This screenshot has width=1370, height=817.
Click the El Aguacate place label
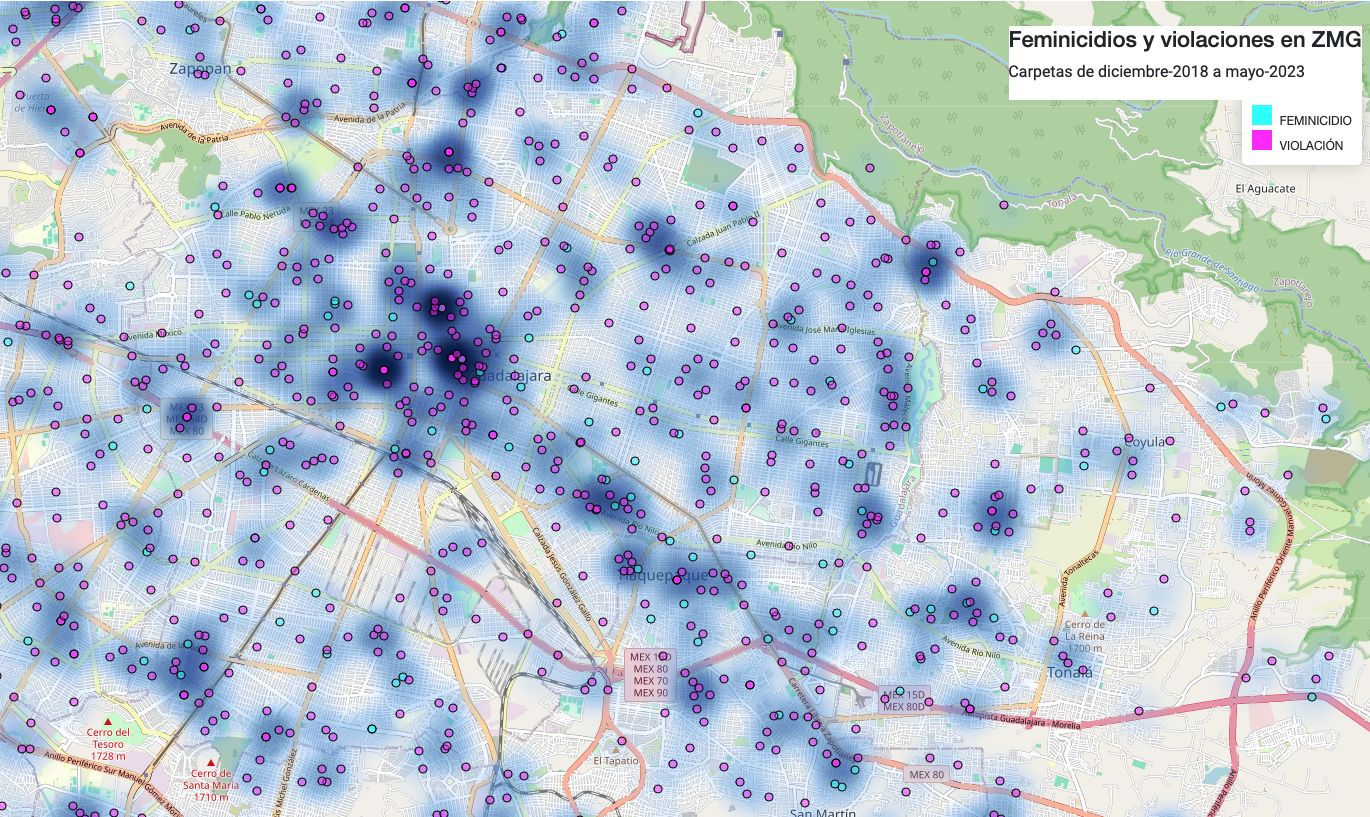pos(1265,188)
